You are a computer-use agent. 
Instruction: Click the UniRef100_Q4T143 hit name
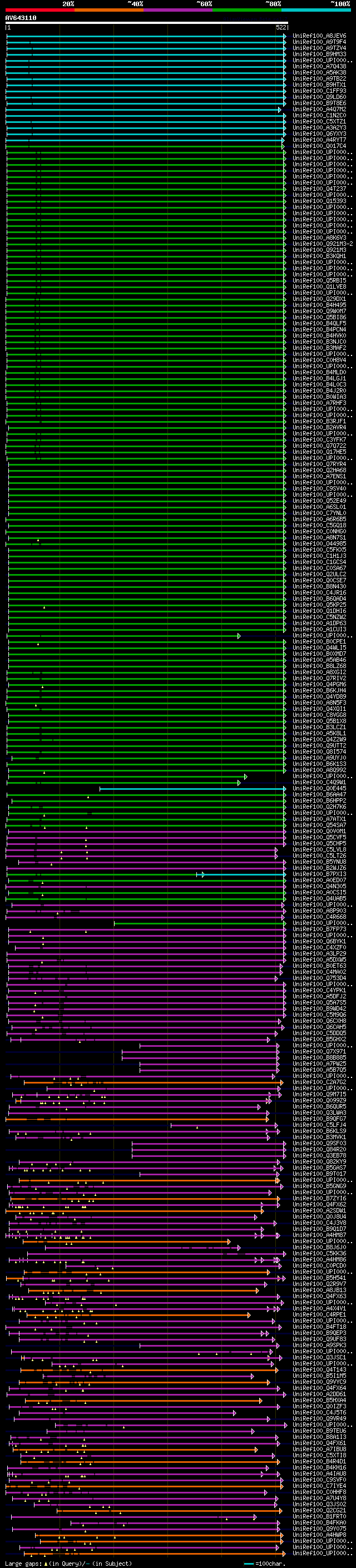click(319, 1369)
